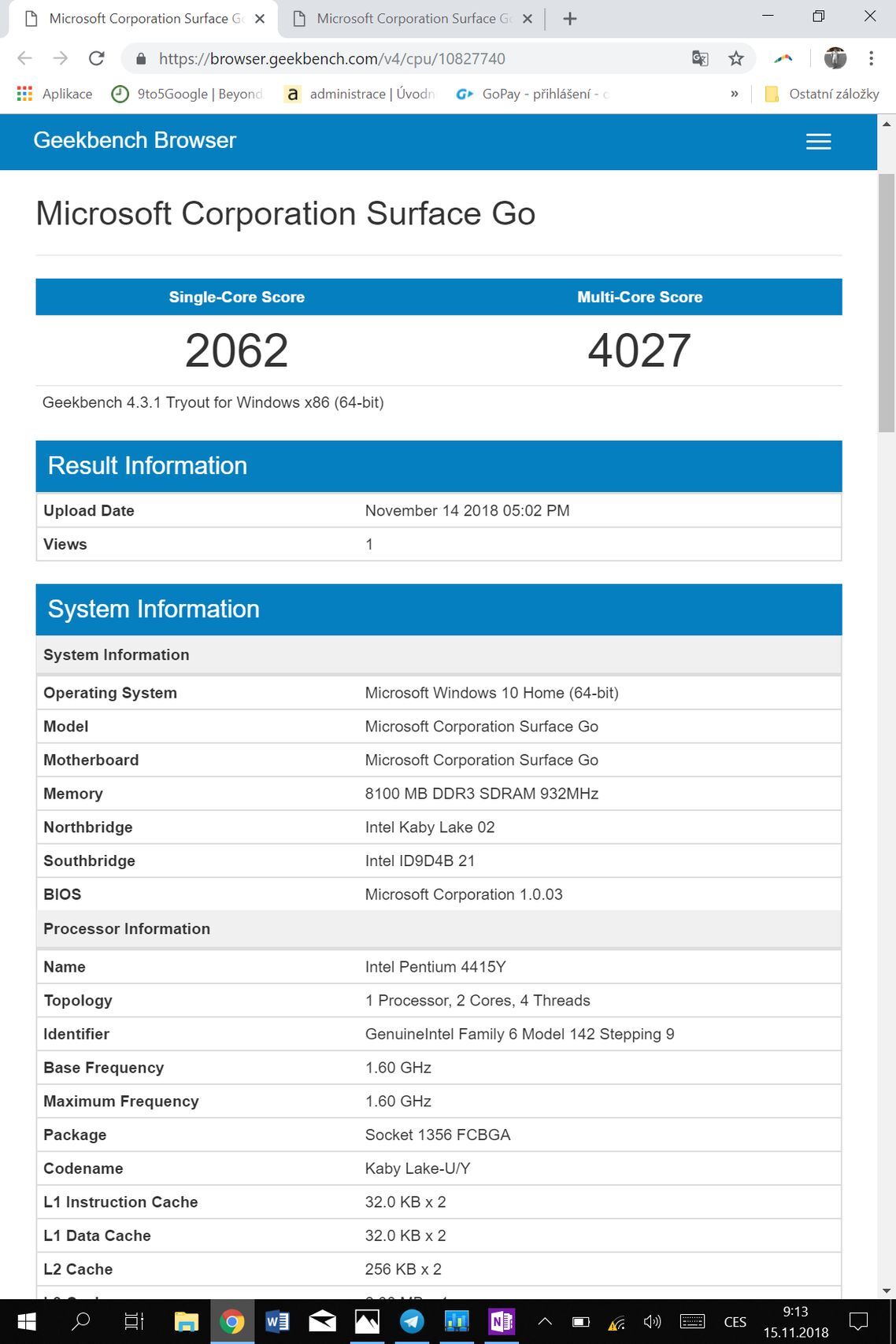
Task: Open the GoPay přihlášení bookmark
Action: coord(533,94)
